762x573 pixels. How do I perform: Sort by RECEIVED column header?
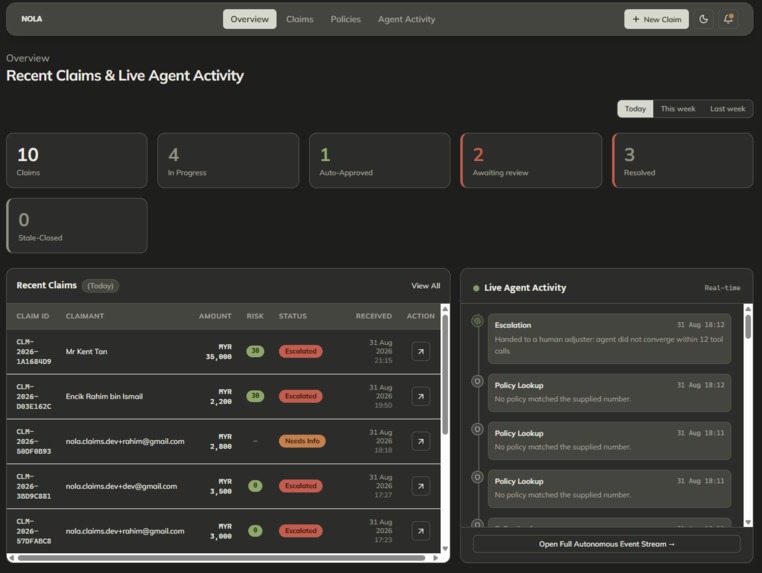(x=374, y=316)
